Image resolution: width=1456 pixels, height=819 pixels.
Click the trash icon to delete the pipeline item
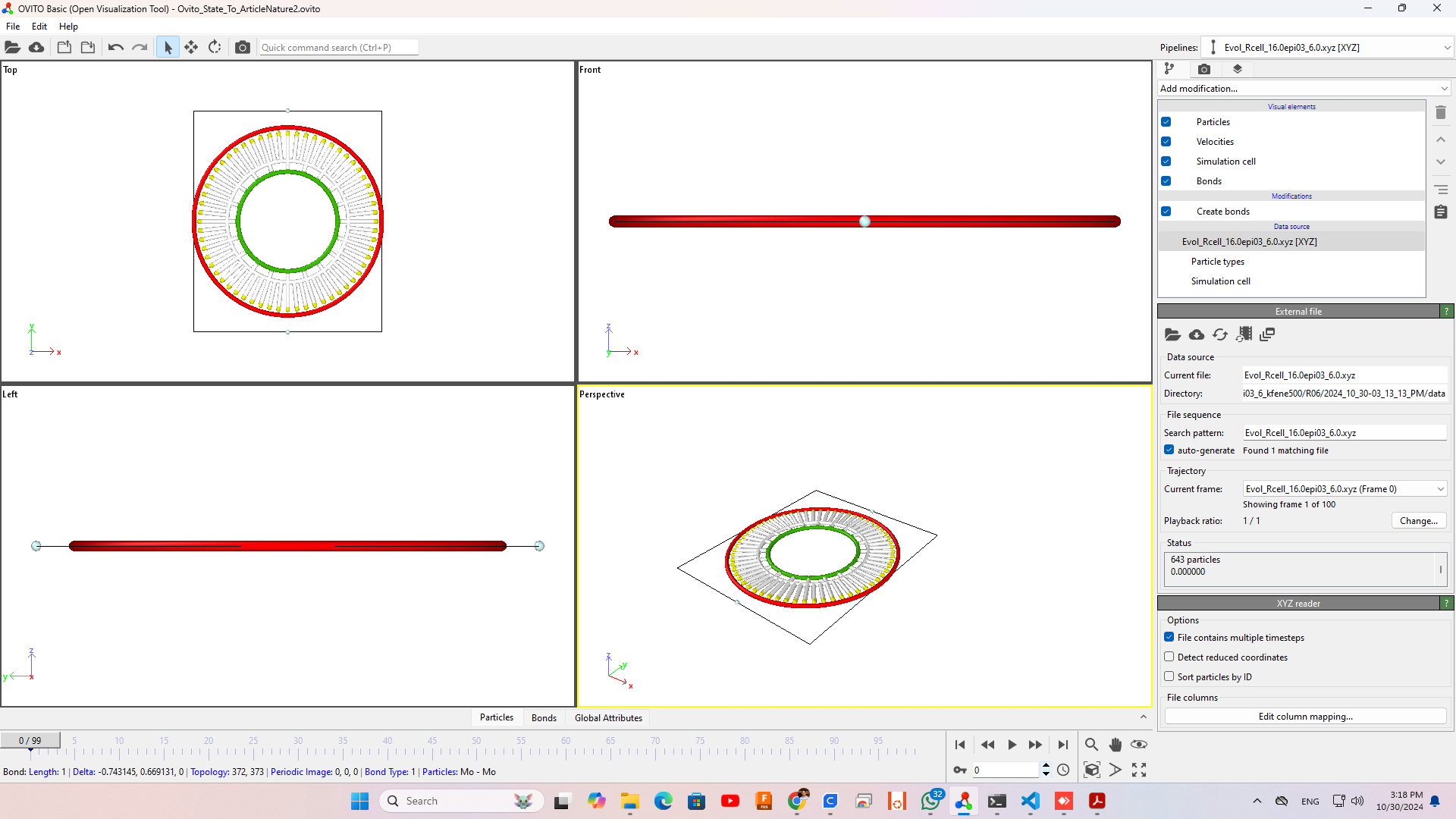1441,113
